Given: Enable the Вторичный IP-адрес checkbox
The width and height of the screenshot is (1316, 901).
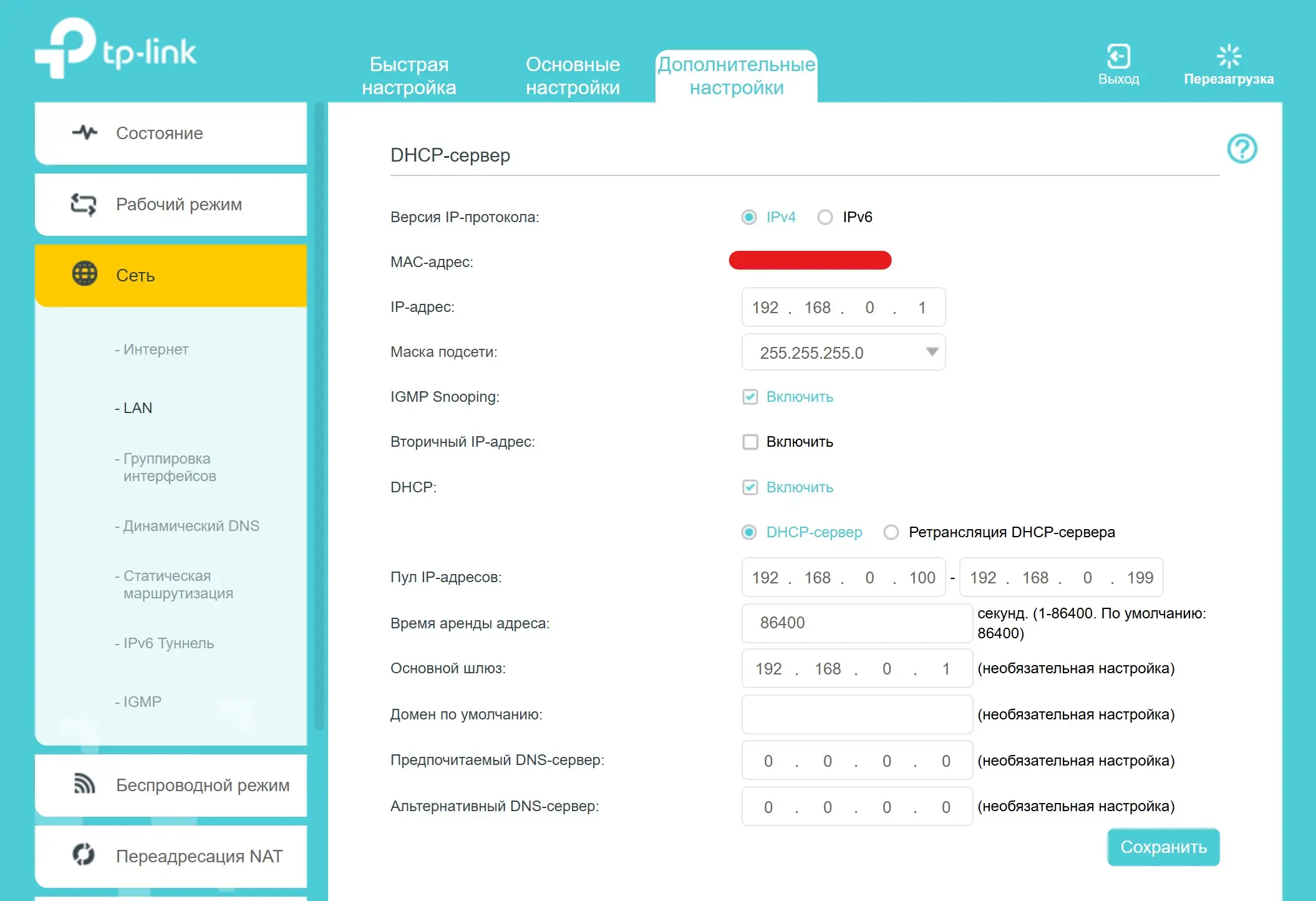Looking at the screenshot, I should [750, 442].
